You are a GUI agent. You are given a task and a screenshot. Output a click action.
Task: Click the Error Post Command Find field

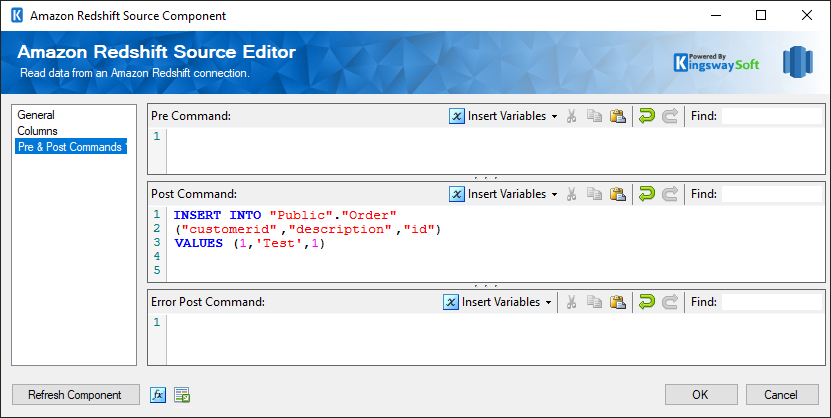point(771,302)
